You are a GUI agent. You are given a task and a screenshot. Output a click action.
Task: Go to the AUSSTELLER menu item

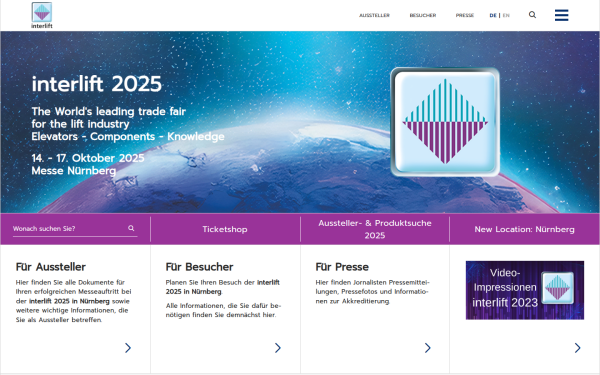[x=374, y=15]
